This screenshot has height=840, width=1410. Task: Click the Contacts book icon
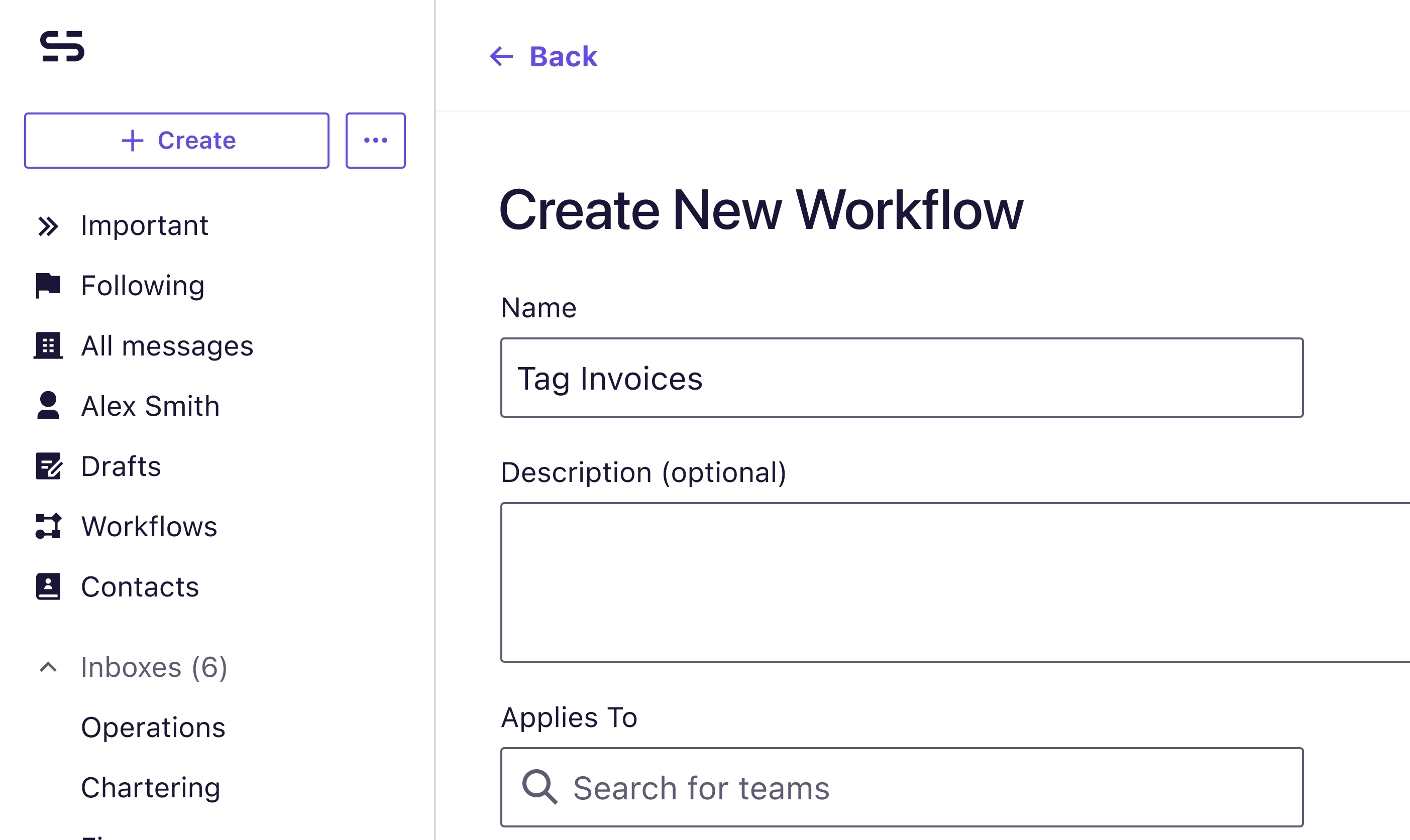[x=48, y=586]
